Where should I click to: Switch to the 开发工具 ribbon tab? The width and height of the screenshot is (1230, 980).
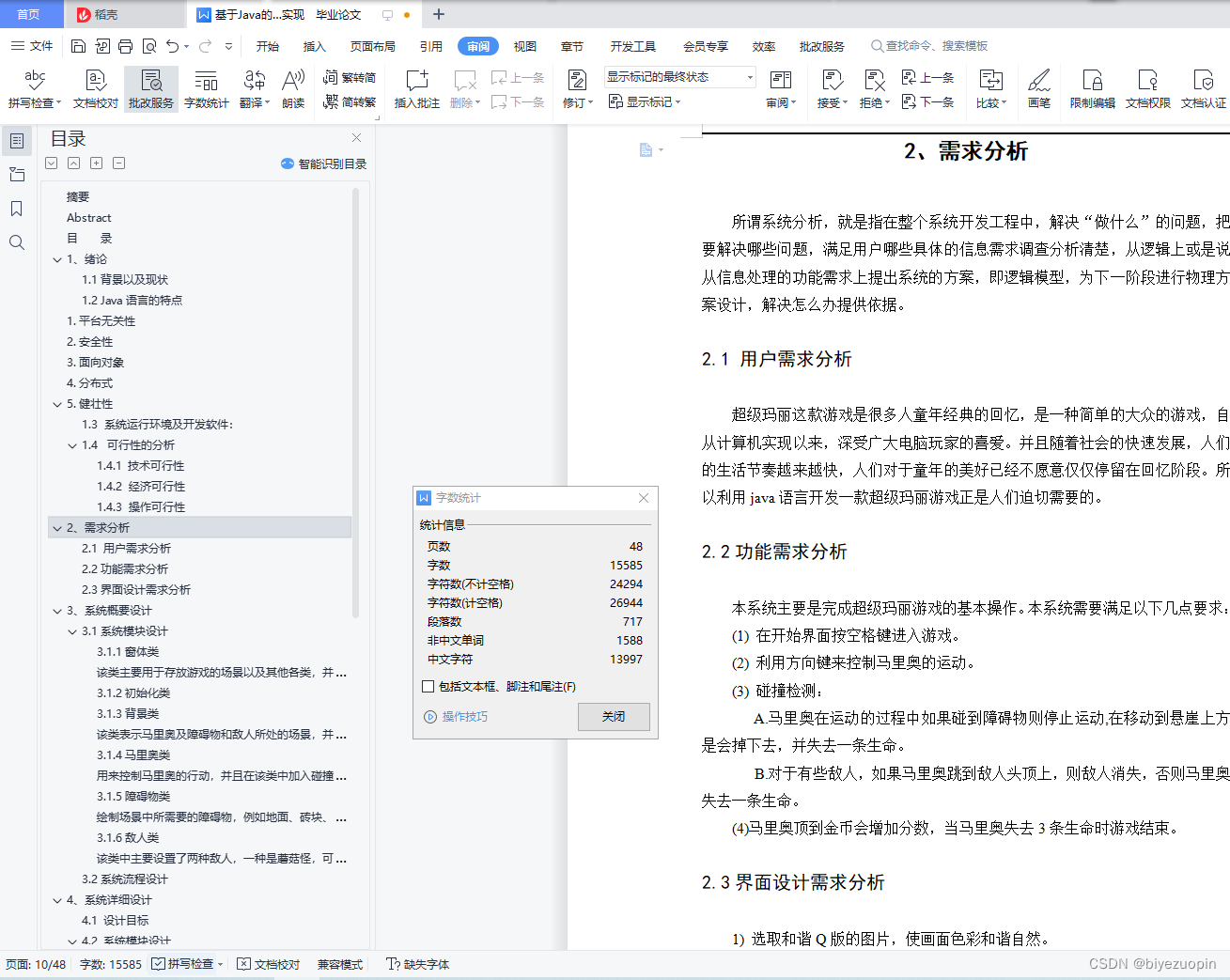[x=633, y=46]
